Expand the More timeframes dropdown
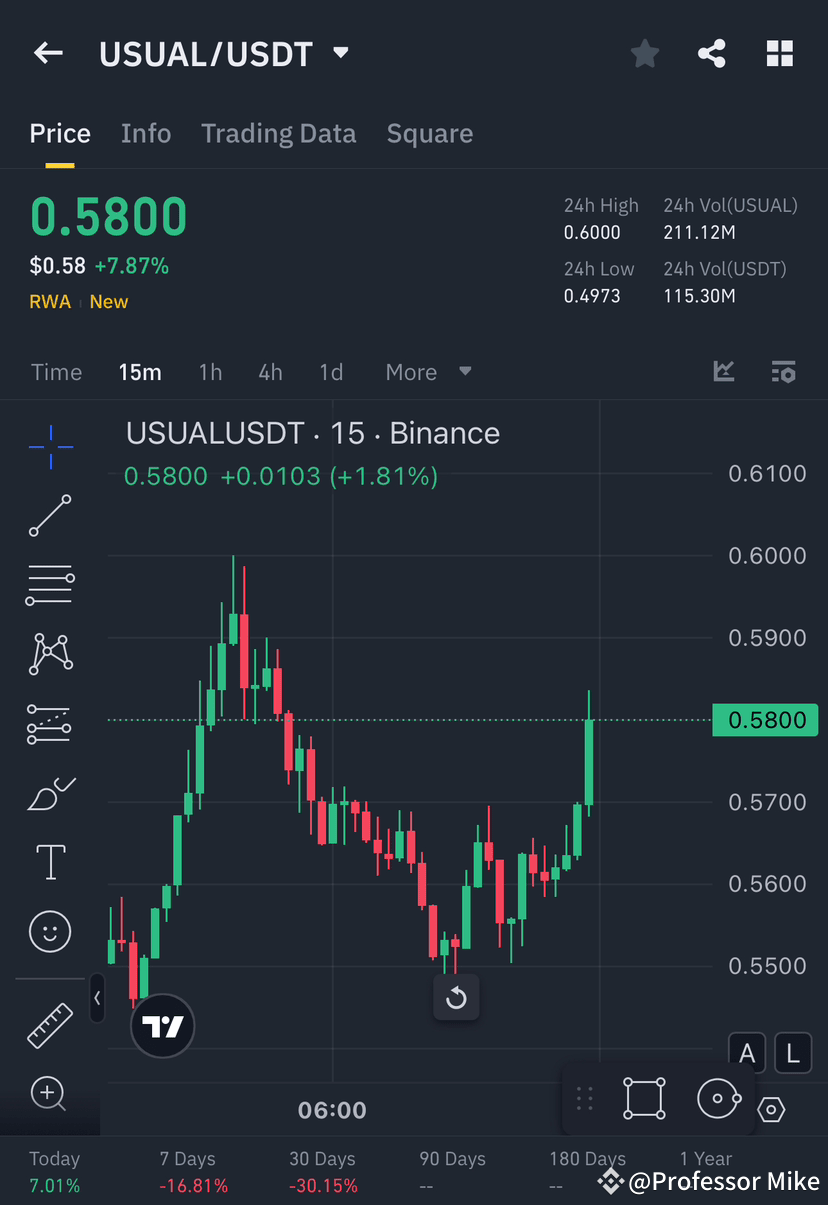This screenshot has width=828, height=1205. coord(427,371)
